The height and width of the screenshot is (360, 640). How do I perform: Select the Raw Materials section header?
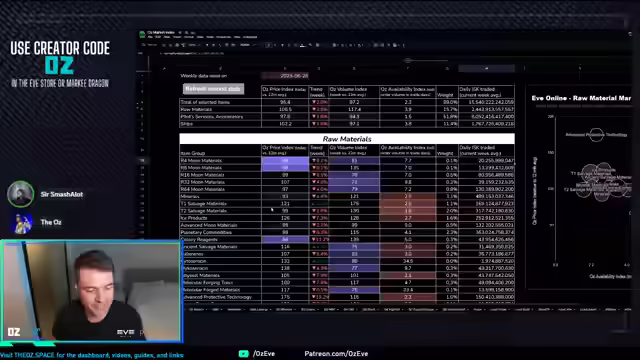point(347,139)
